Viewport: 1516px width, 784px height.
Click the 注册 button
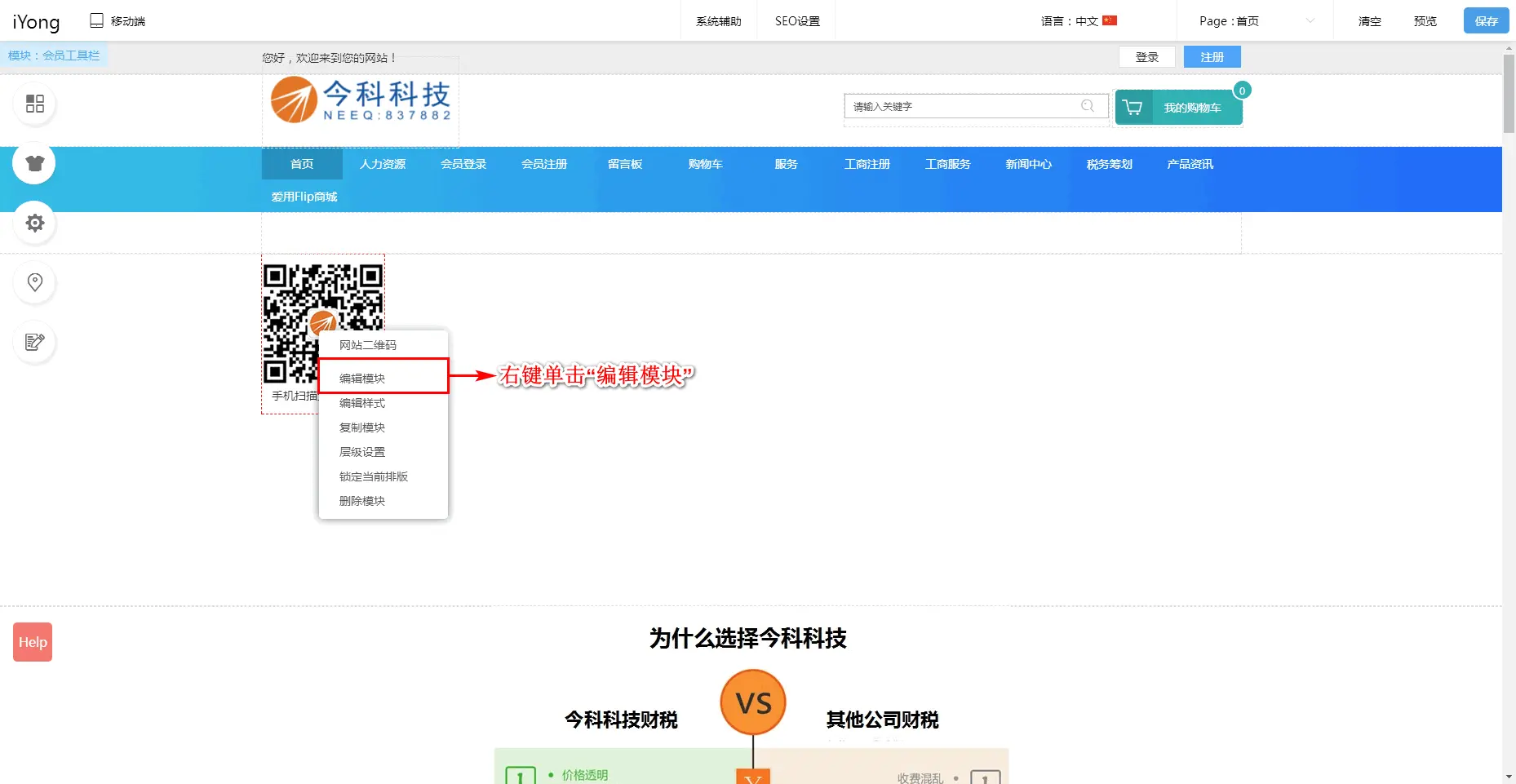(x=1212, y=57)
